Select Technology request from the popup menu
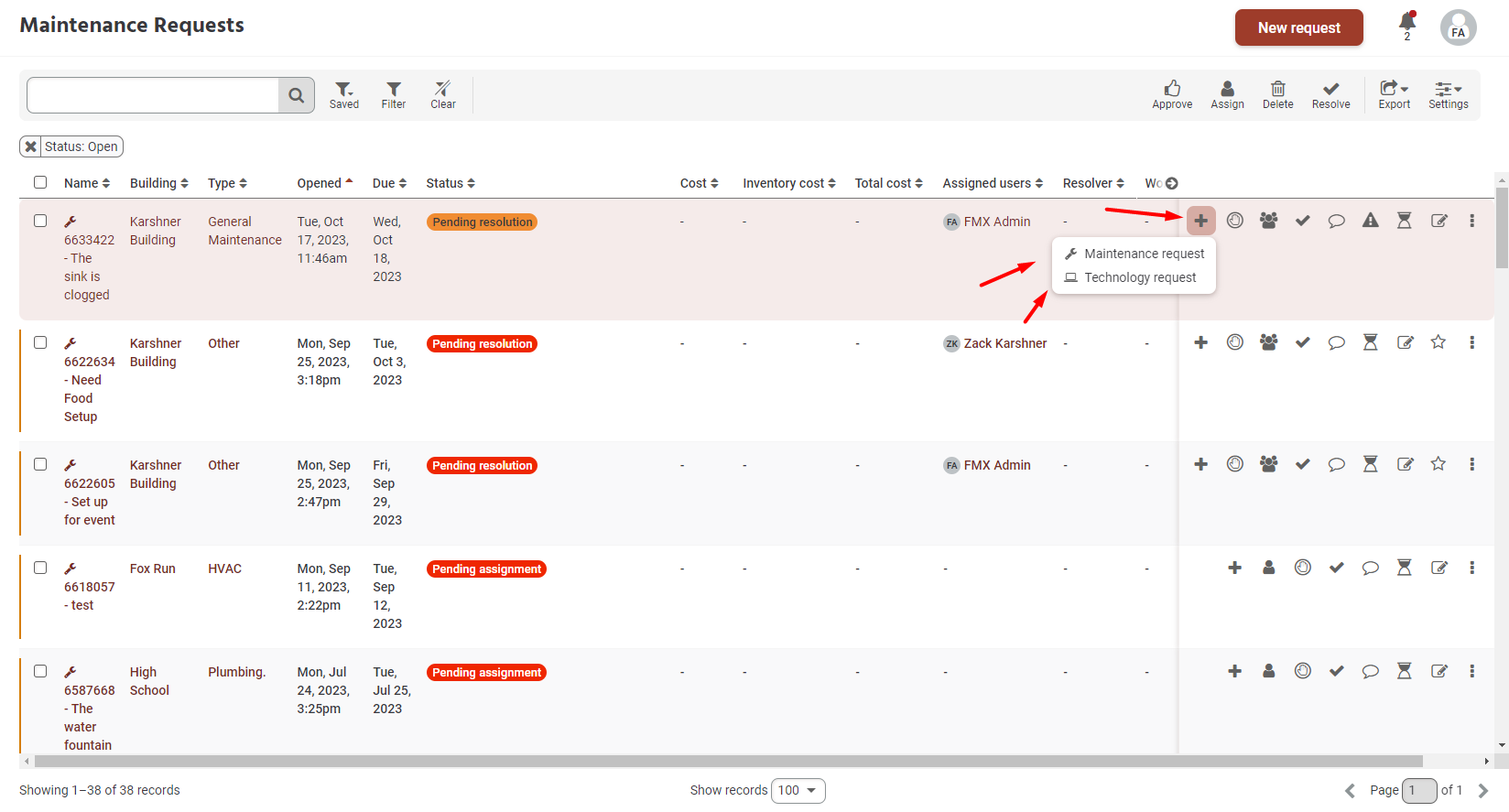The width and height of the screenshot is (1509, 812). pos(1130,277)
